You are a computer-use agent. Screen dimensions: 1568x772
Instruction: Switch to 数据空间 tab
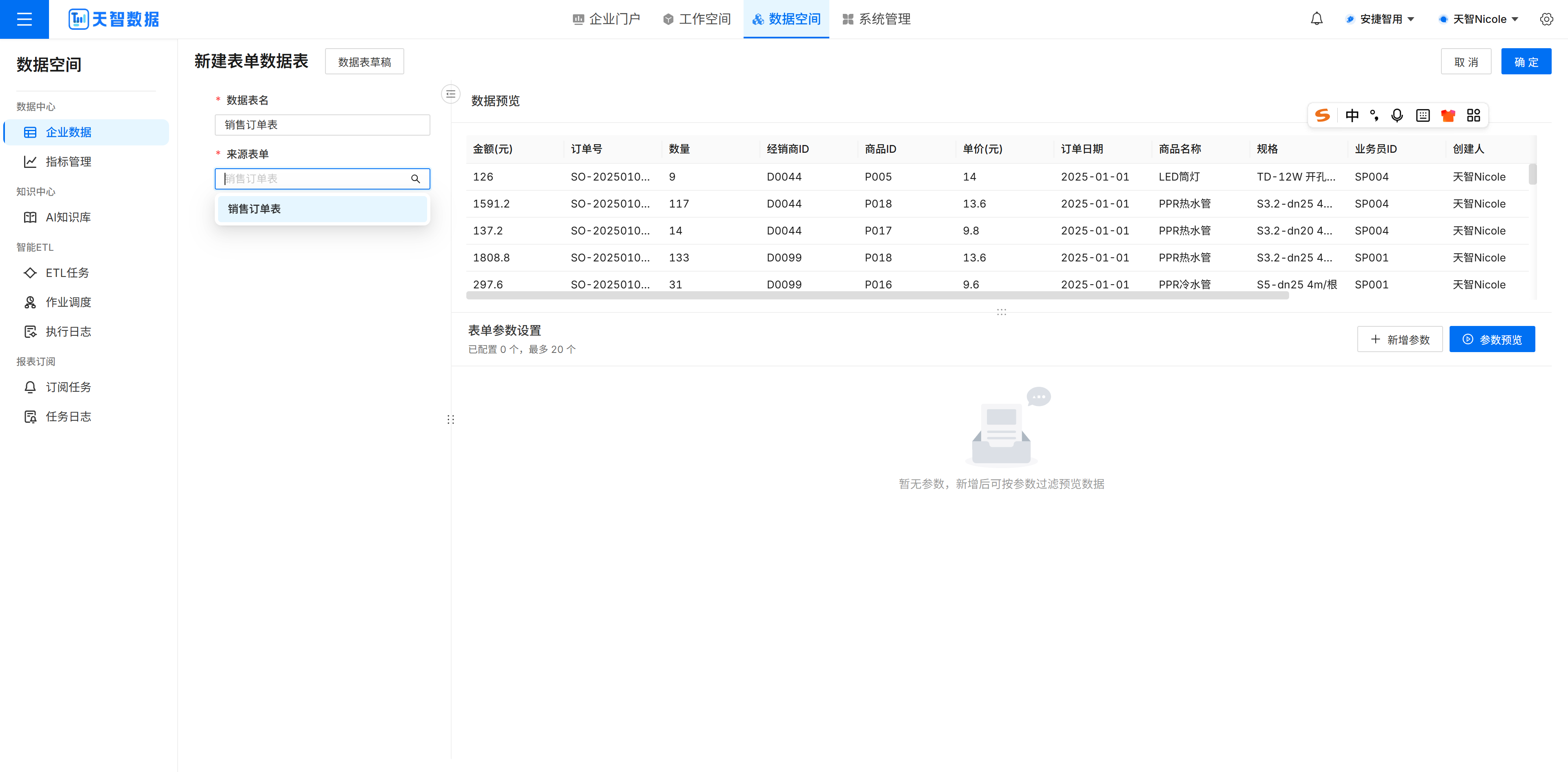pos(786,19)
